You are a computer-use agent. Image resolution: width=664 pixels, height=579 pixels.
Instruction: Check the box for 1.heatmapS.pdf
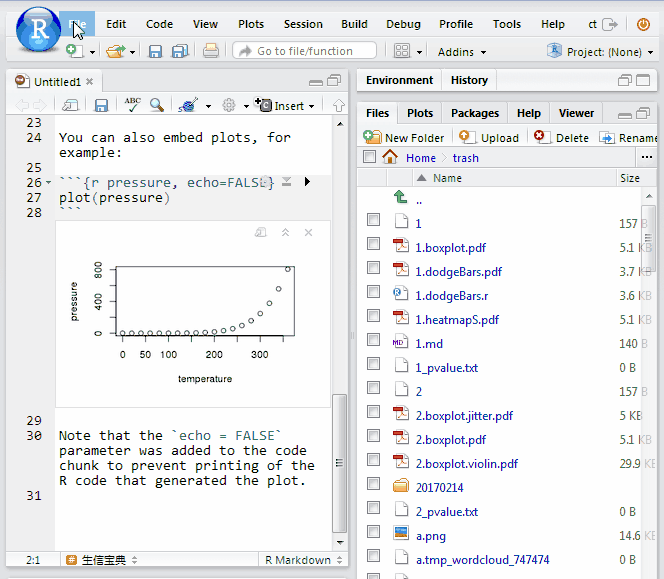[x=373, y=316]
